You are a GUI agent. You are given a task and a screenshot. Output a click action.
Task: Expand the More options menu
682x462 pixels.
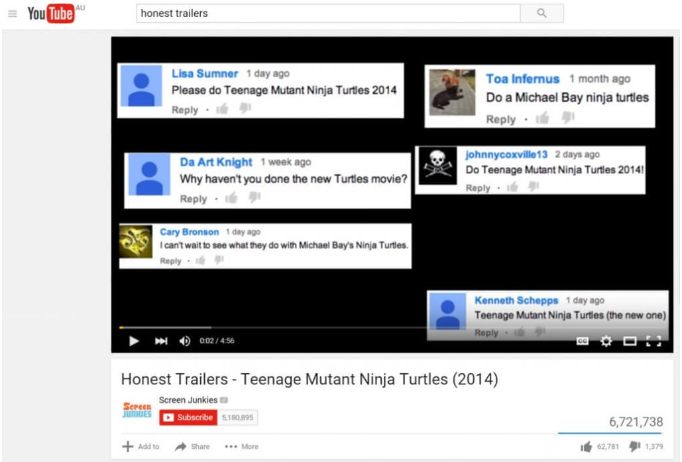(241, 446)
